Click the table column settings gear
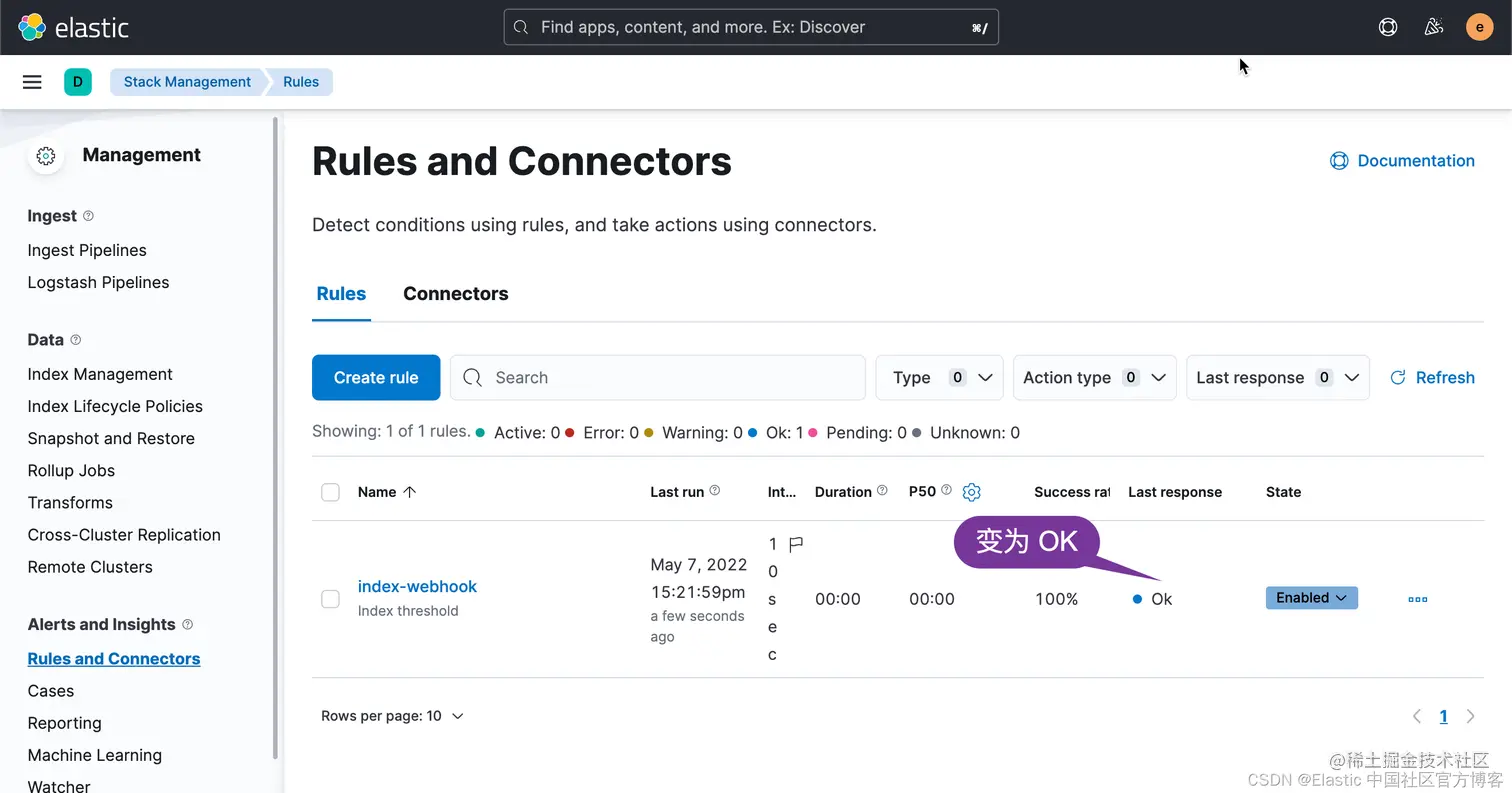The image size is (1512, 793). click(x=971, y=492)
